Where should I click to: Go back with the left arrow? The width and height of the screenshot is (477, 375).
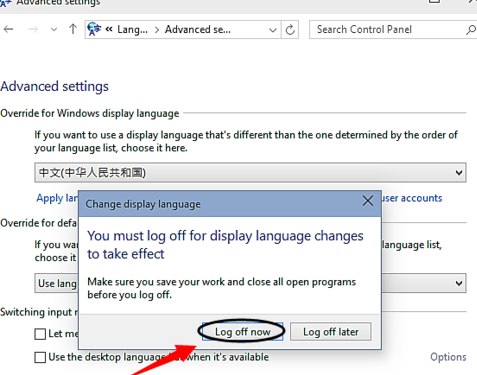(x=8, y=30)
